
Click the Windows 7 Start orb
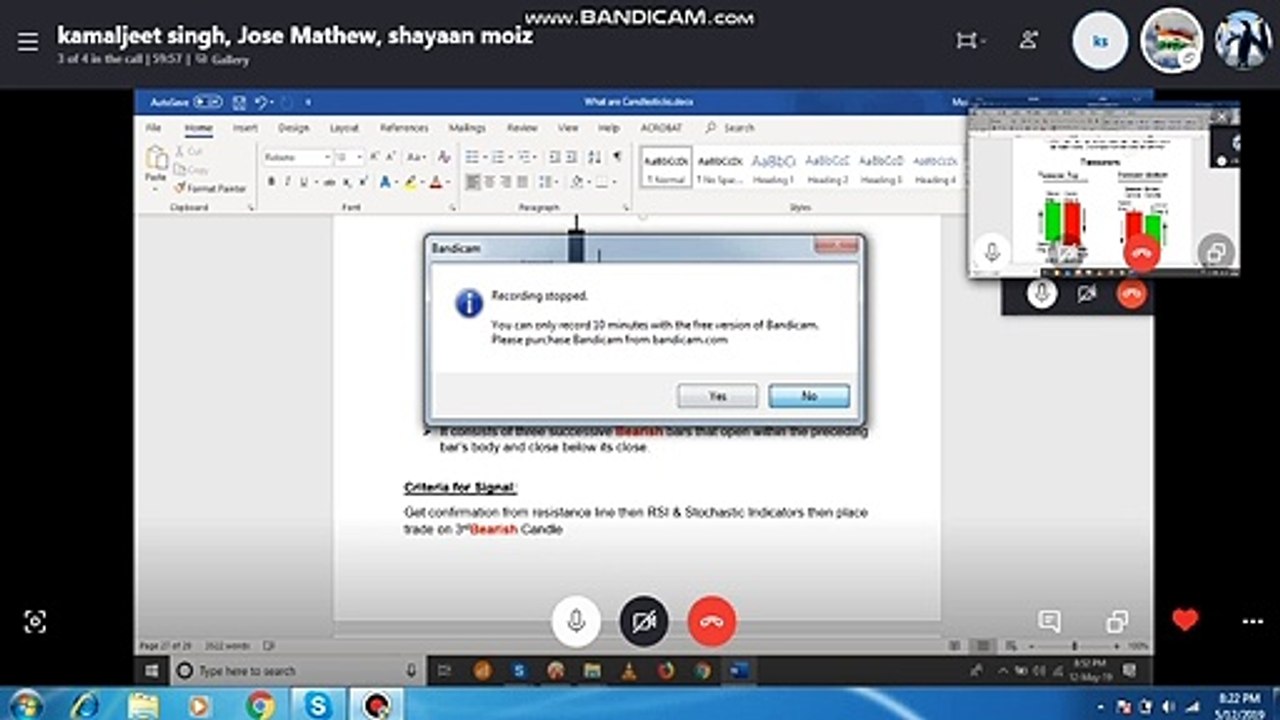point(24,705)
